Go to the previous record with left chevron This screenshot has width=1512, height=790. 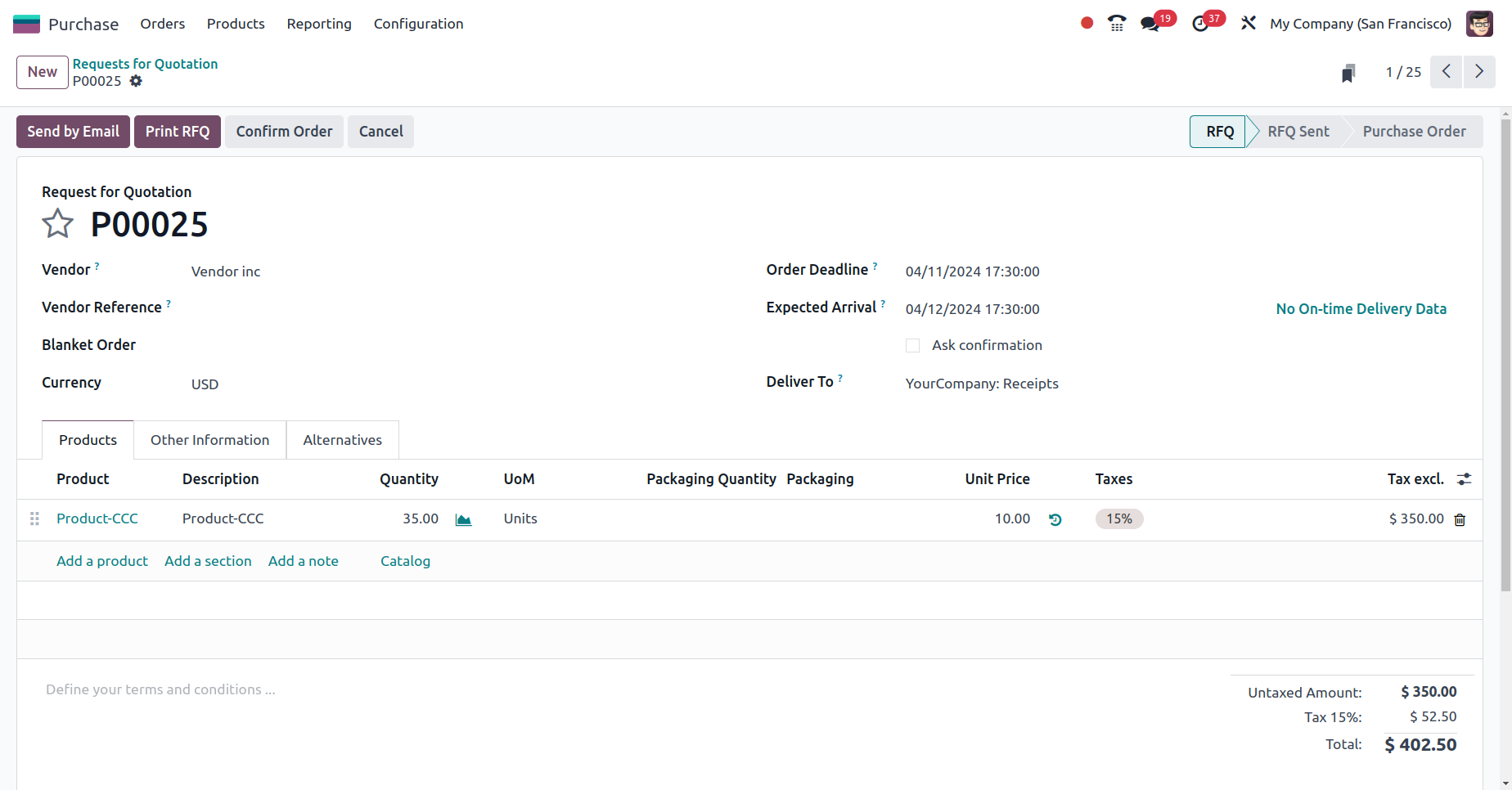pos(1446,72)
